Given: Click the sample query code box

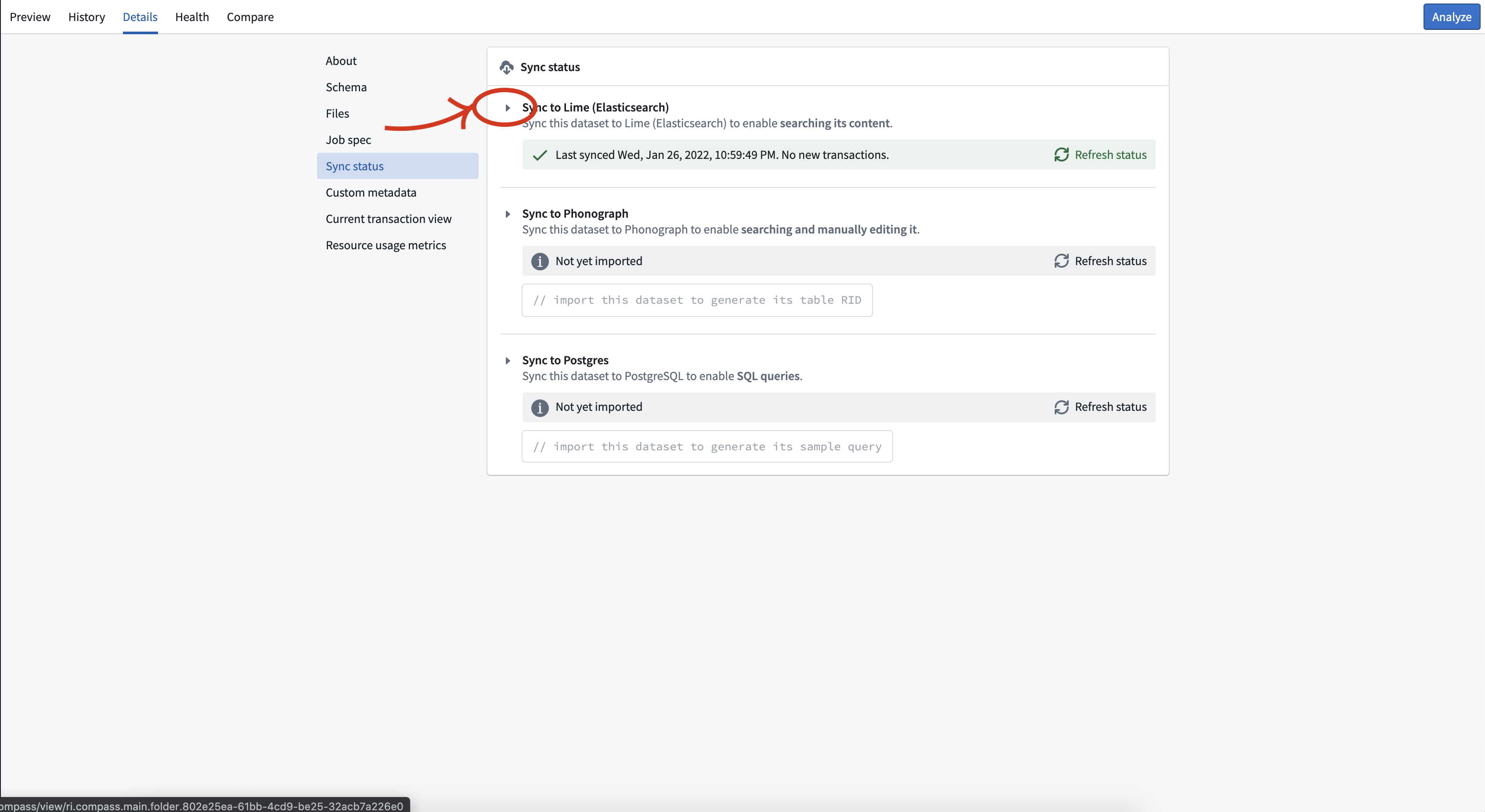Looking at the screenshot, I should pos(707,447).
